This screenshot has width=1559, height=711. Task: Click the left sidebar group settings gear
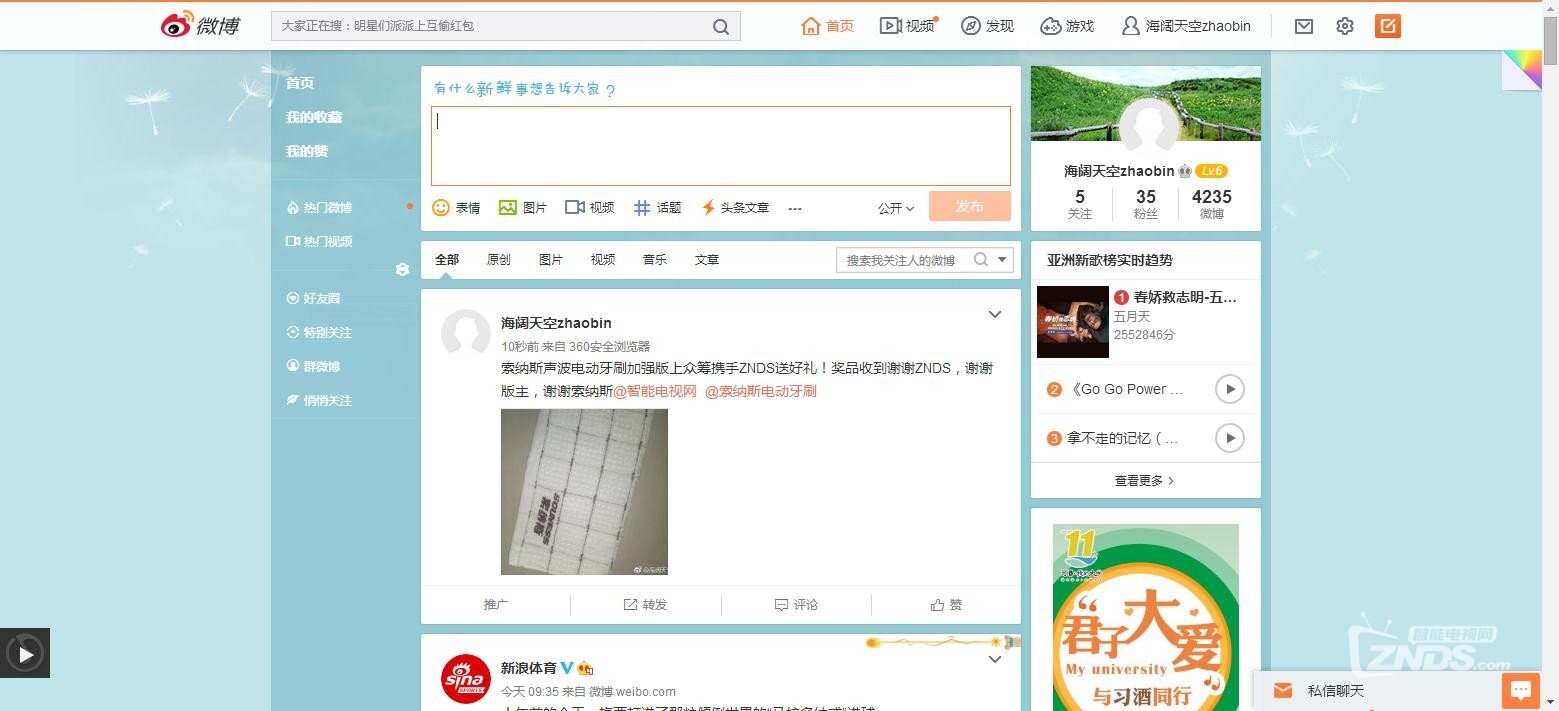[402, 270]
